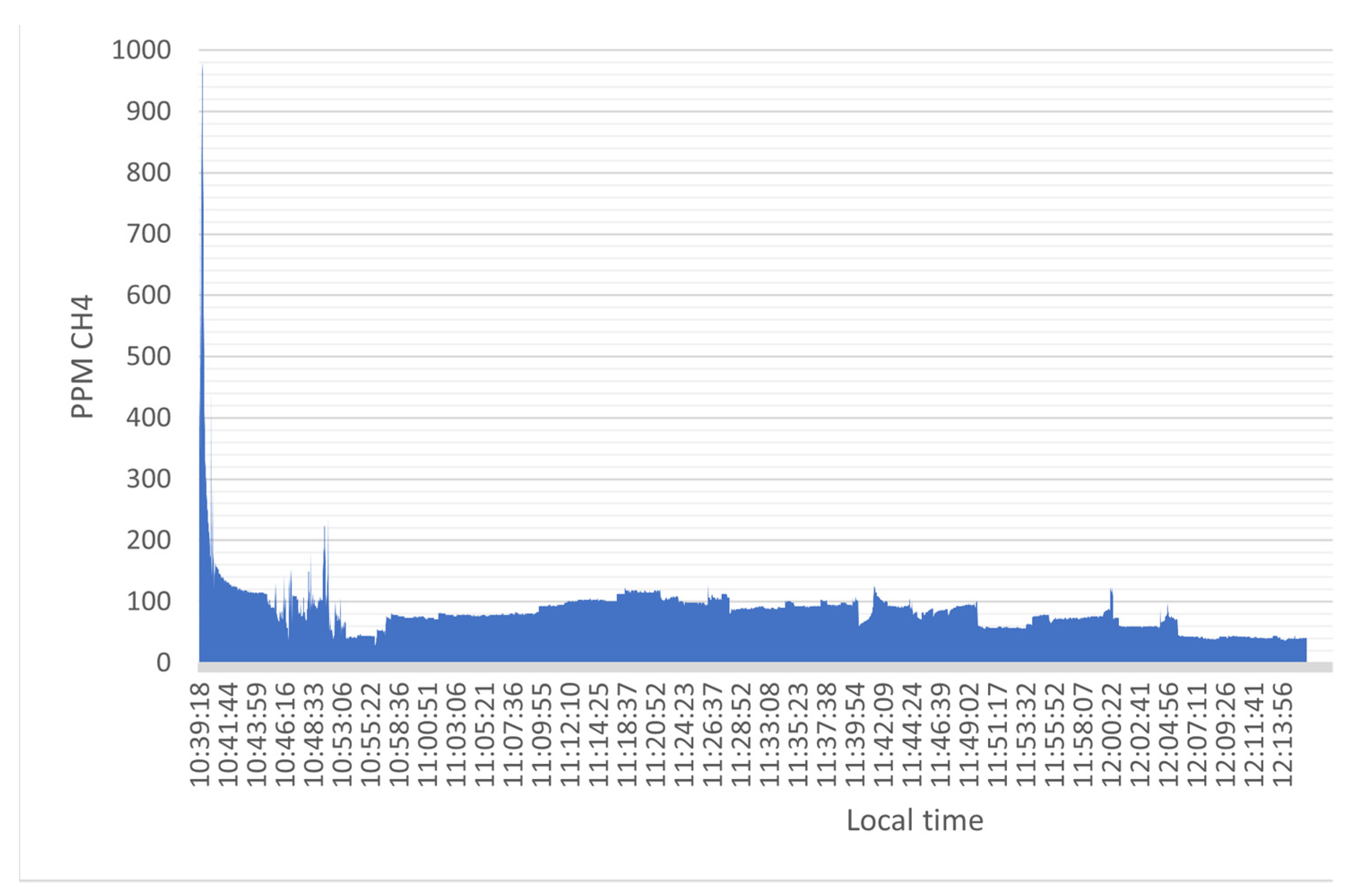Click the 0 y-axis tick label
Viewport: 1356px width, 896px height.
(164, 663)
